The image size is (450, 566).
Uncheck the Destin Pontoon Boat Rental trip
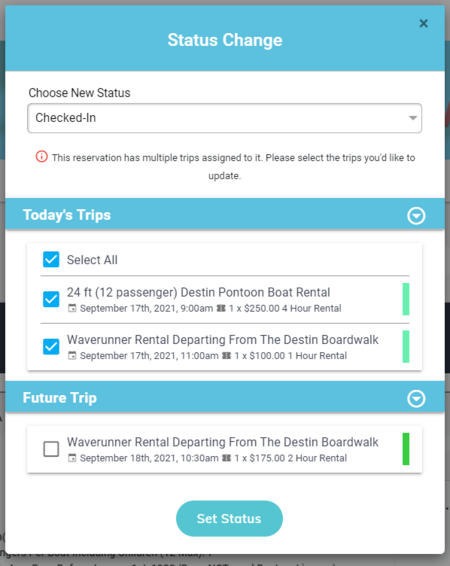coord(51,299)
